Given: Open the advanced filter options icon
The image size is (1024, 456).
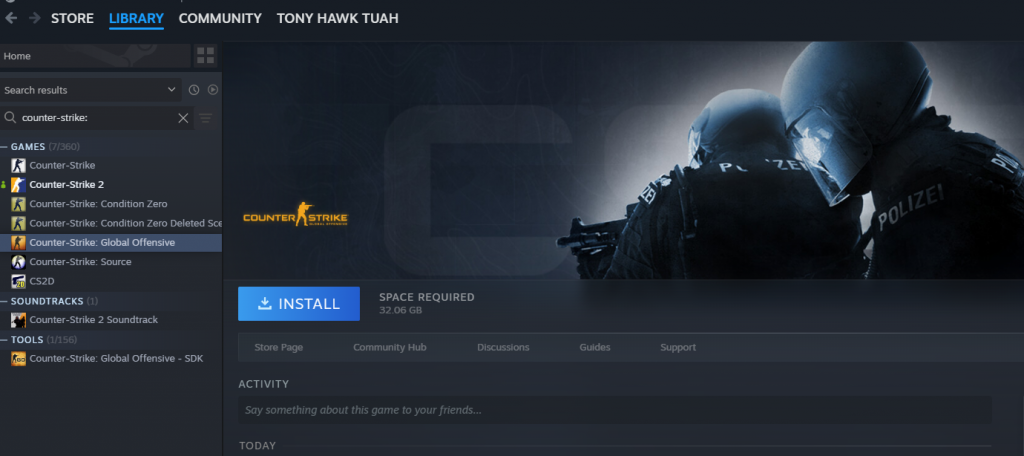Looking at the screenshot, I should point(206,118).
